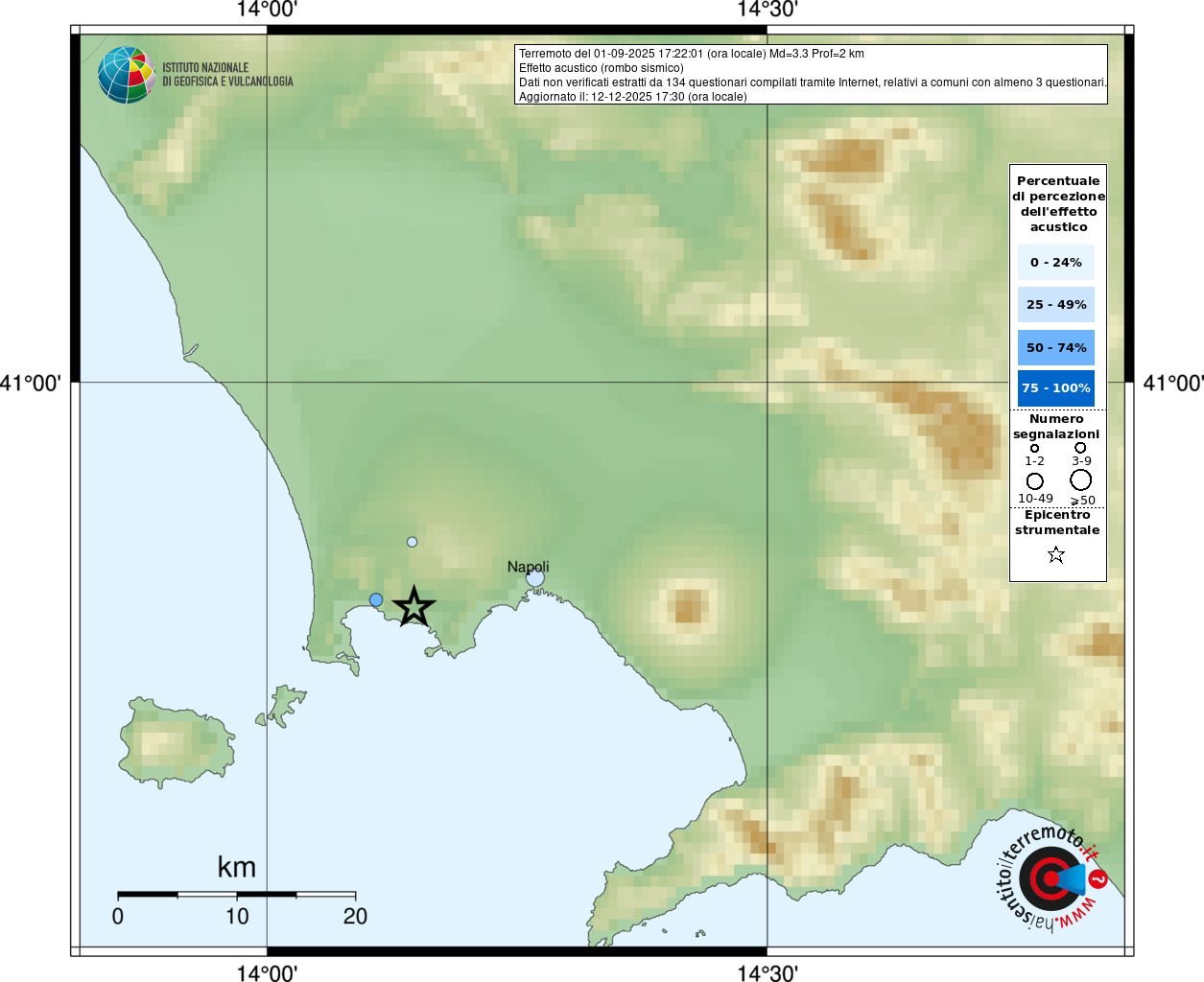The height and width of the screenshot is (982, 1204).
Task: Click the ≥50 reports circle in legend
Action: pos(1081,480)
